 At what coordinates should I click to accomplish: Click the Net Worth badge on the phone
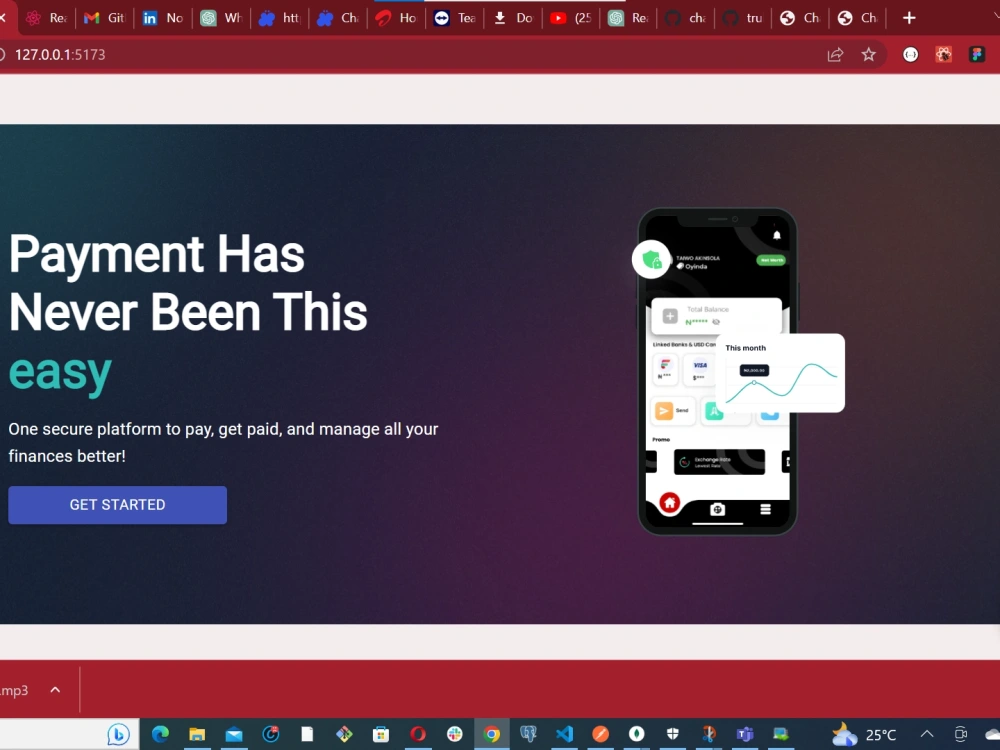click(x=771, y=260)
